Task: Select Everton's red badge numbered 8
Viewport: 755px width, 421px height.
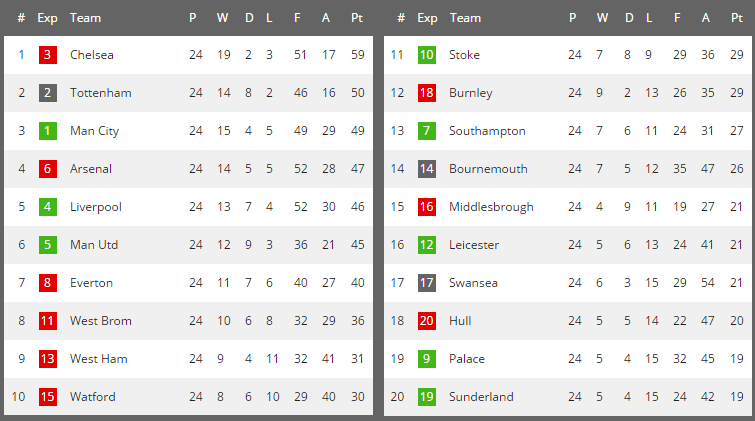Action: pos(48,283)
